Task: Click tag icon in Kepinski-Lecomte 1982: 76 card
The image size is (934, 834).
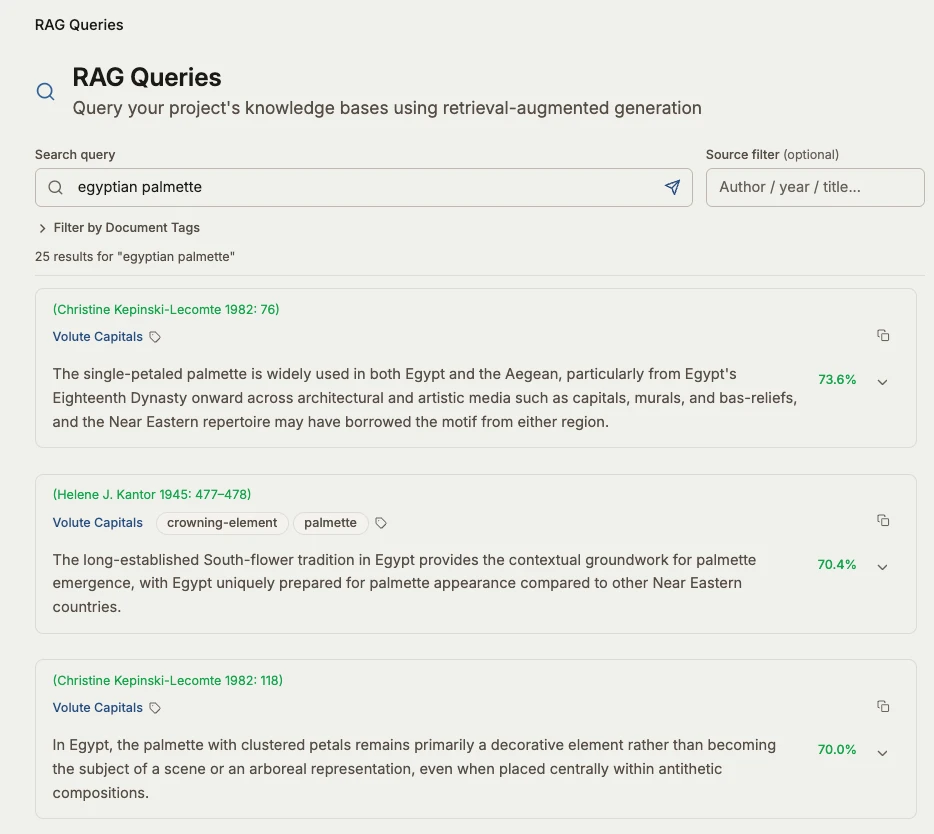Action: [155, 337]
